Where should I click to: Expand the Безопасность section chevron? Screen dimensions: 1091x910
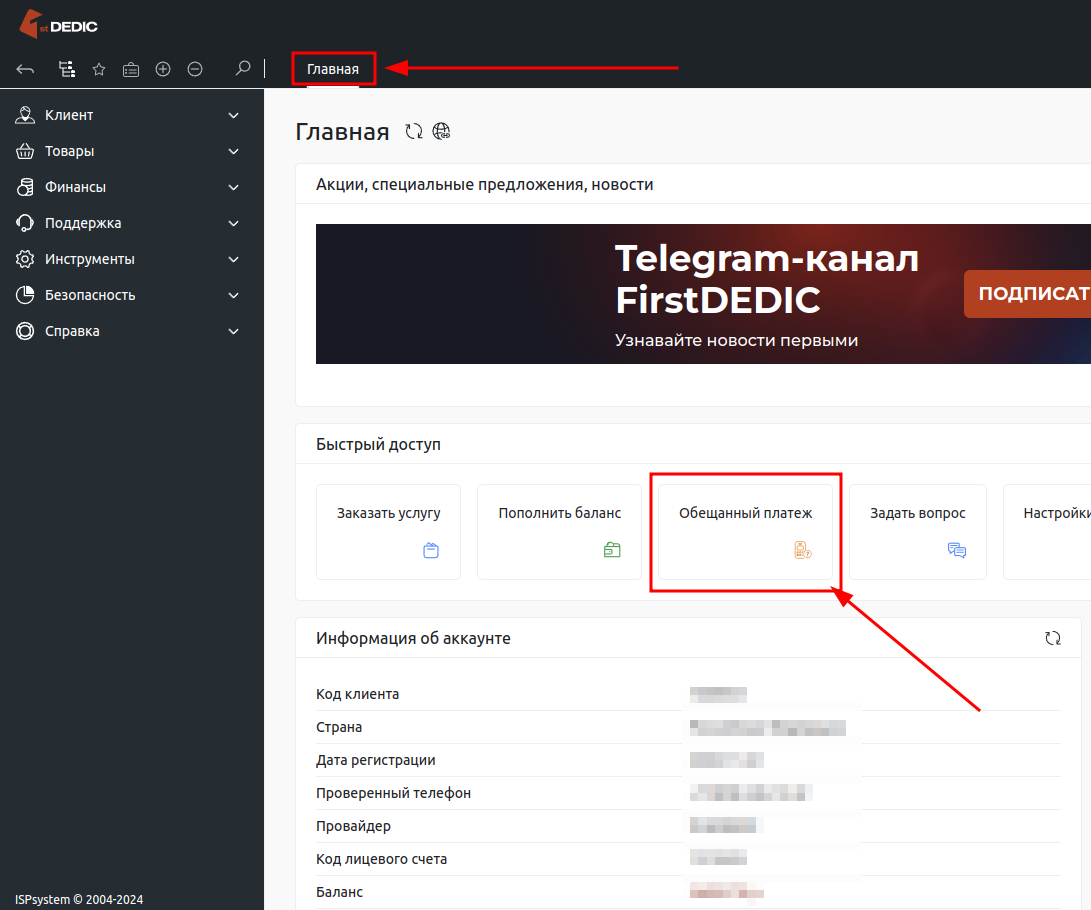coord(234,295)
